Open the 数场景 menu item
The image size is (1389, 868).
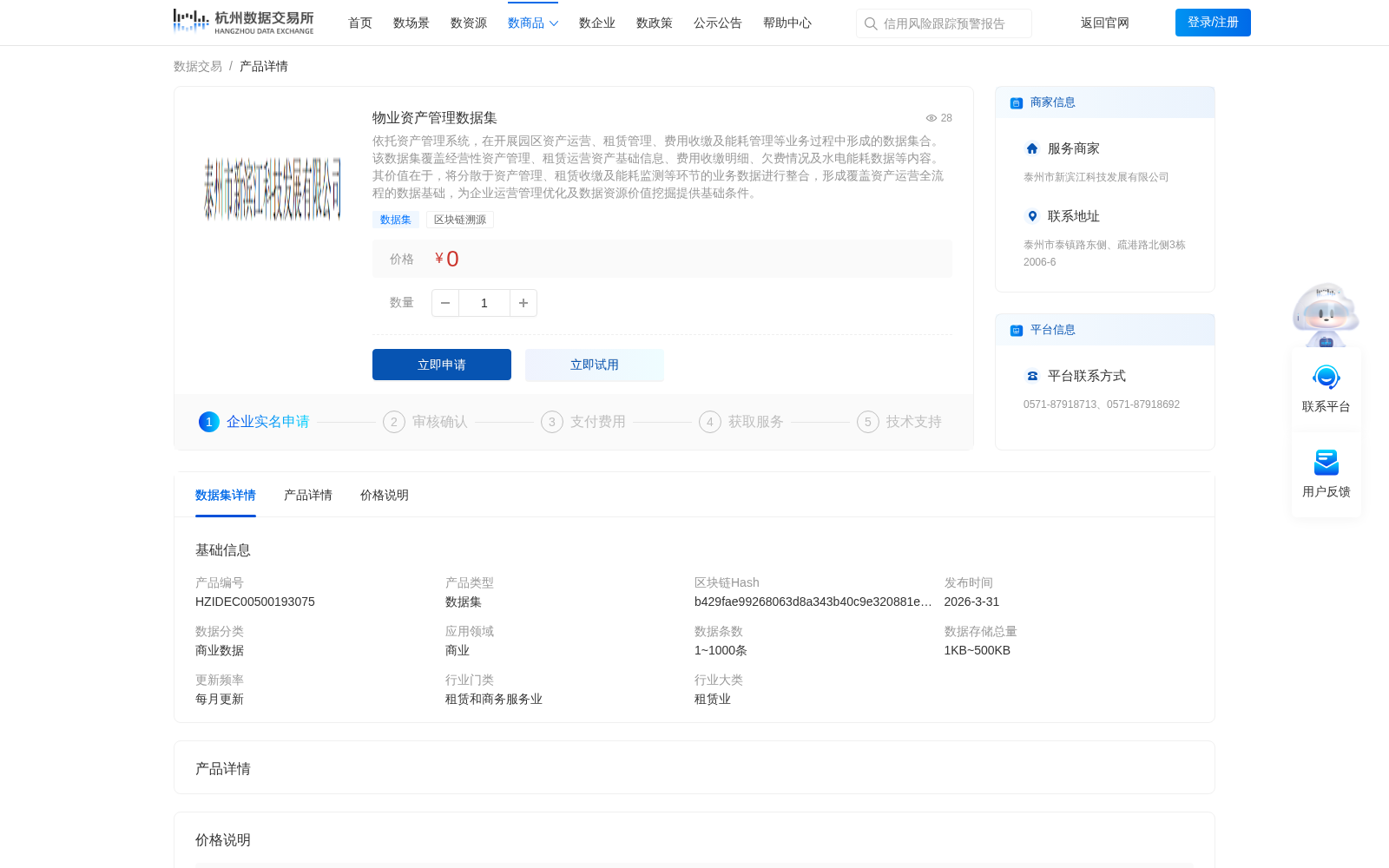(x=411, y=23)
